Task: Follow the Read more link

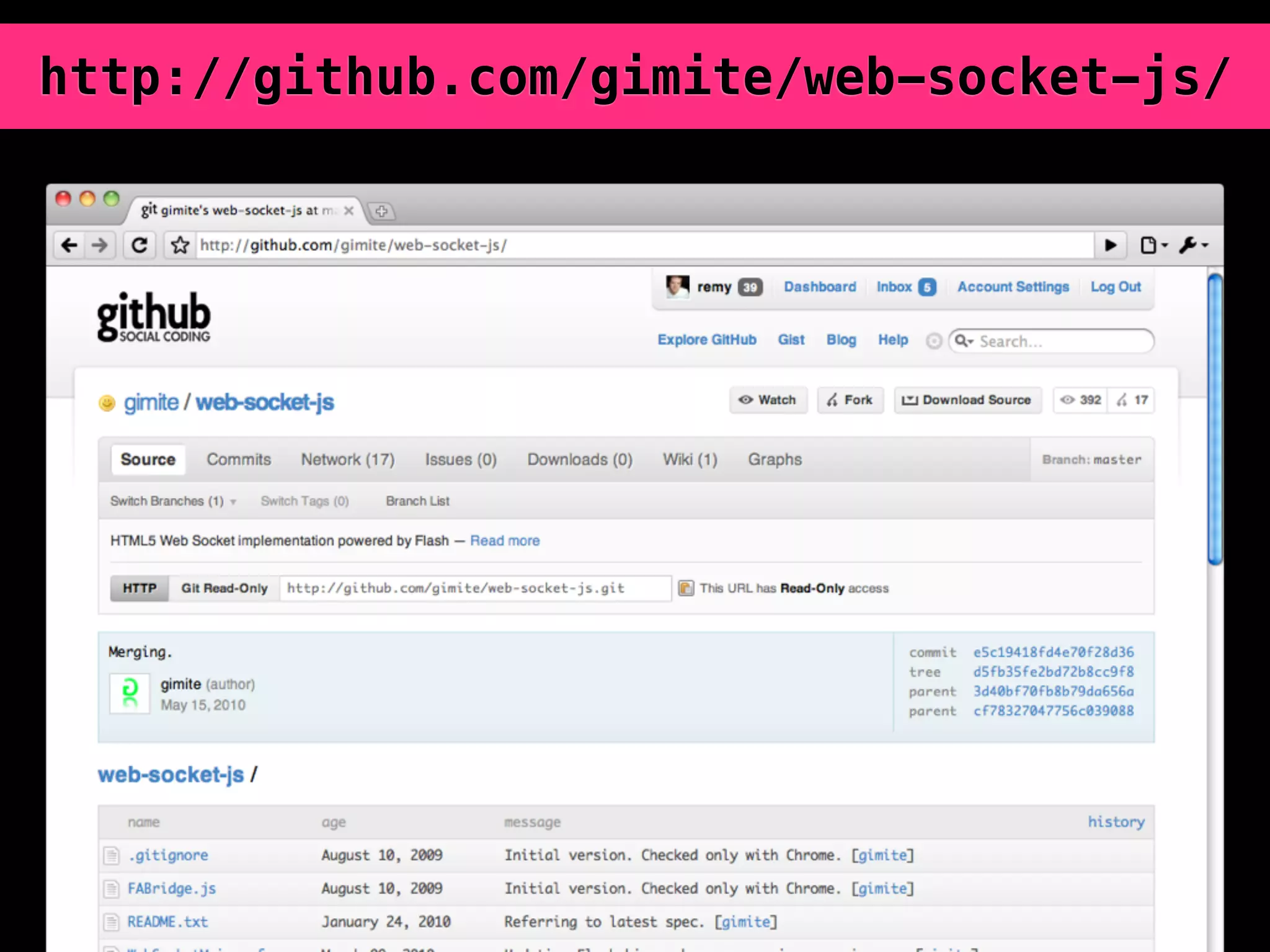Action: point(505,541)
